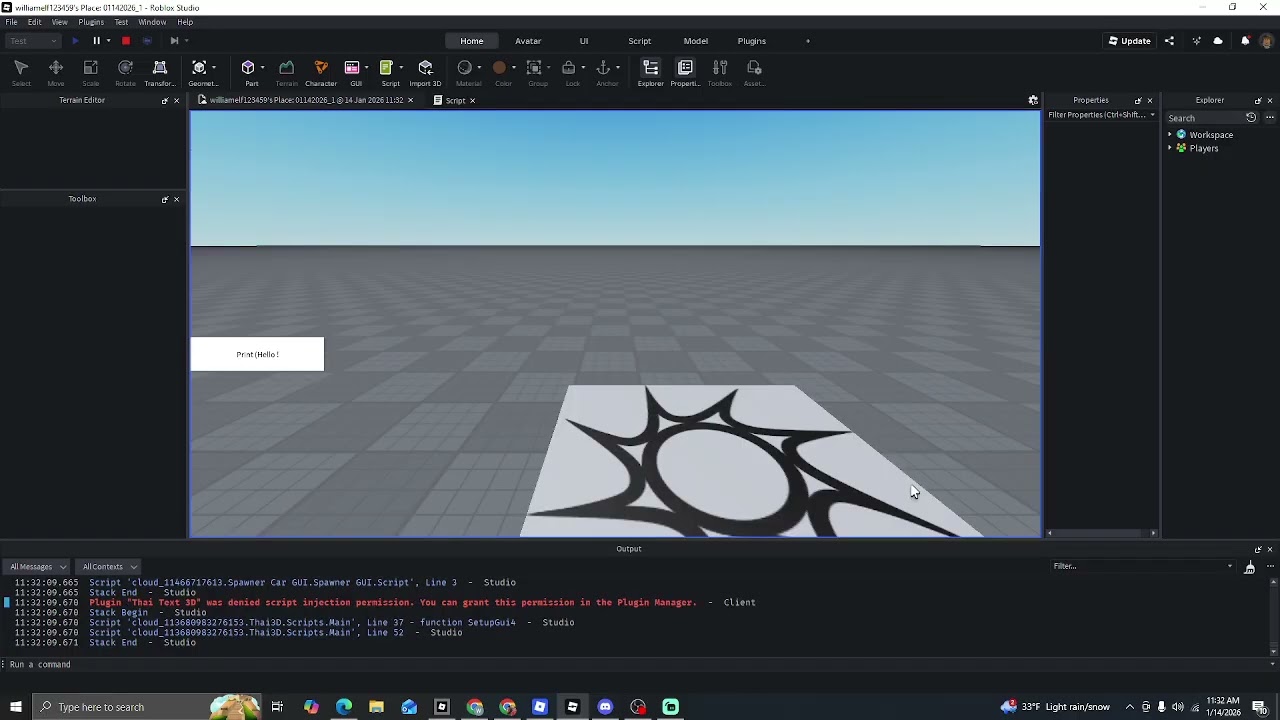Open Filter Properties dropdown arrow
The height and width of the screenshot is (720, 1280).
[1152, 115]
